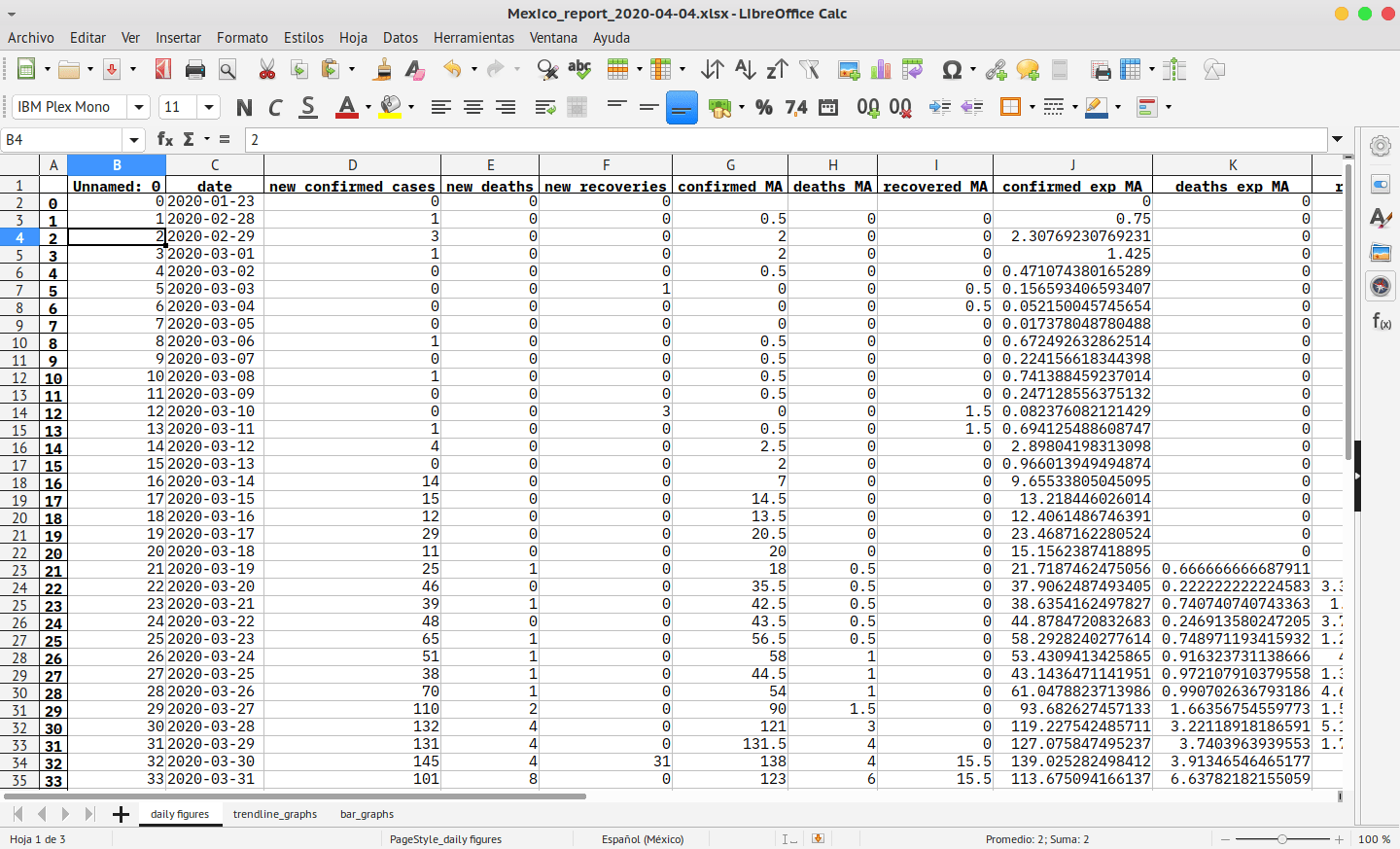
Task: Open the Function Wizard next to the Name Box
Action: tap(165, 139)
